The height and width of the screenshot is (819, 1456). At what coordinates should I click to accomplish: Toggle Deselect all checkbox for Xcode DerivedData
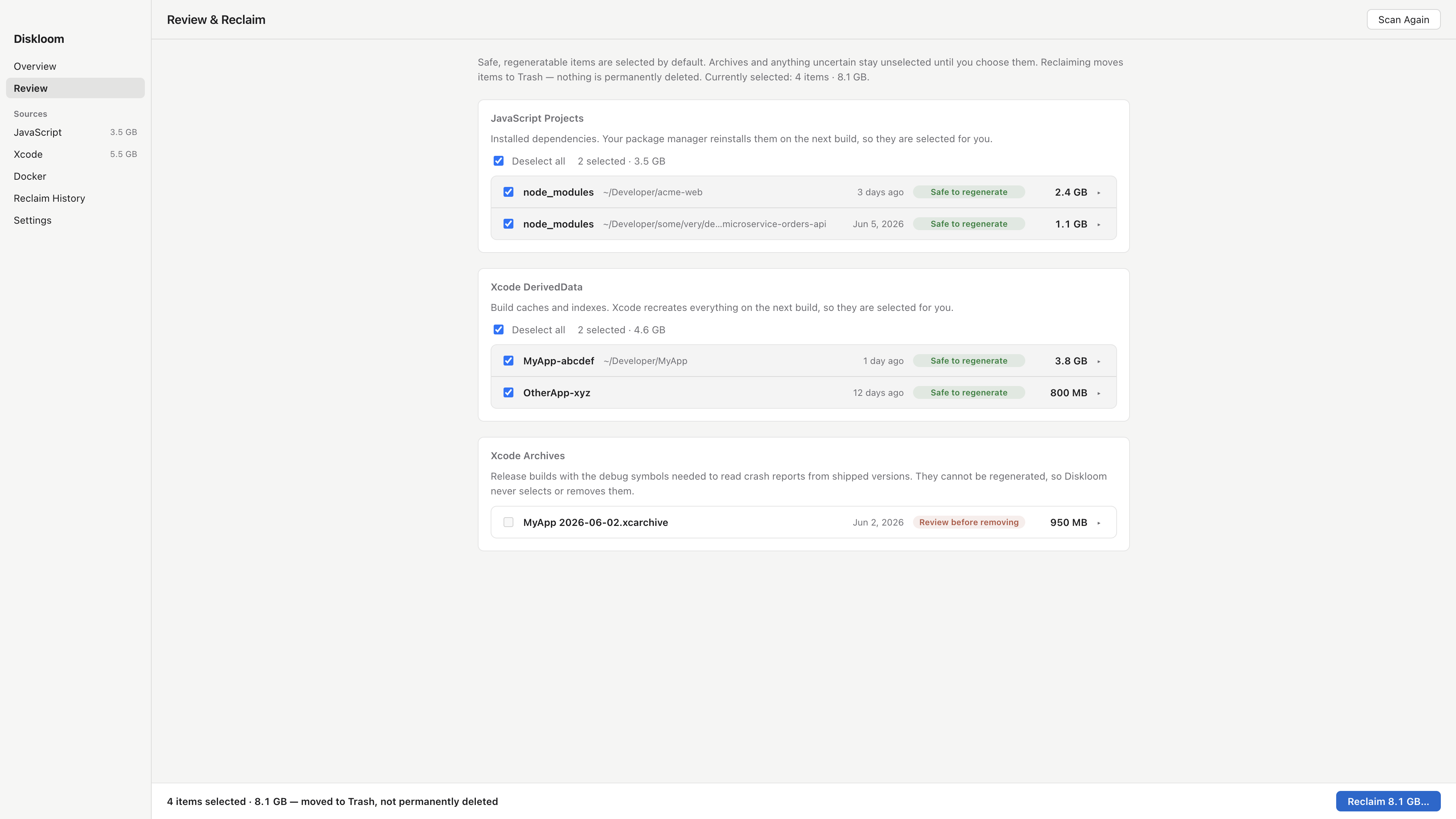(499, 329)
